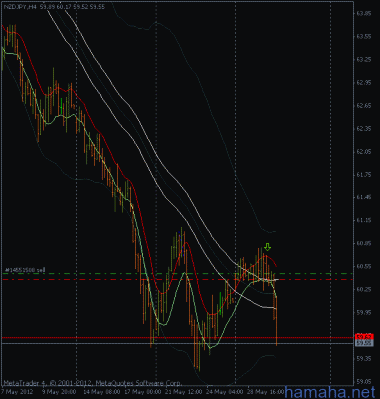Select the green dash-dot sell order line

[177, 274]
